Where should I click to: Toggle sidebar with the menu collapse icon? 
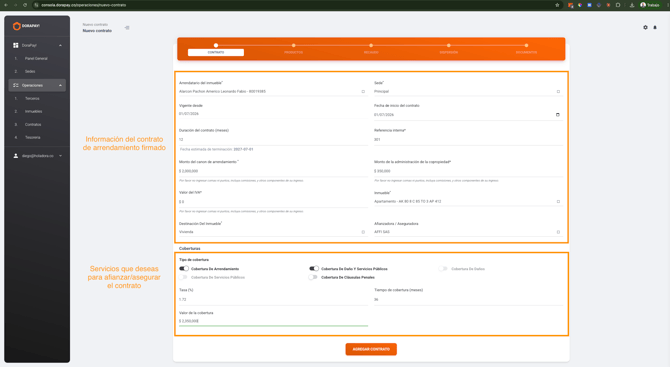(x=127, y=28)
